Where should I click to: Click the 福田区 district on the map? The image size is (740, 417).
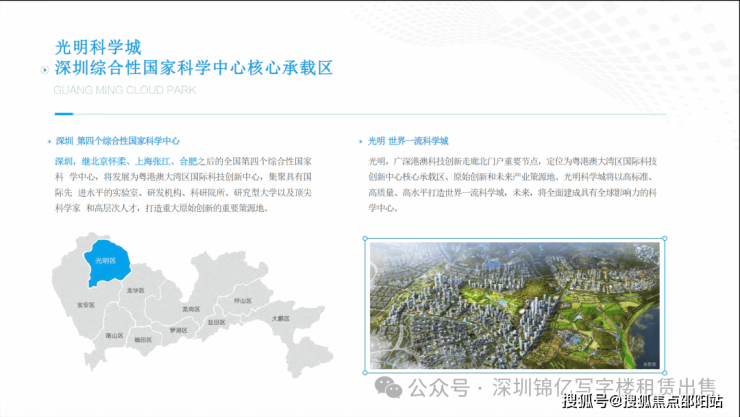142,340
